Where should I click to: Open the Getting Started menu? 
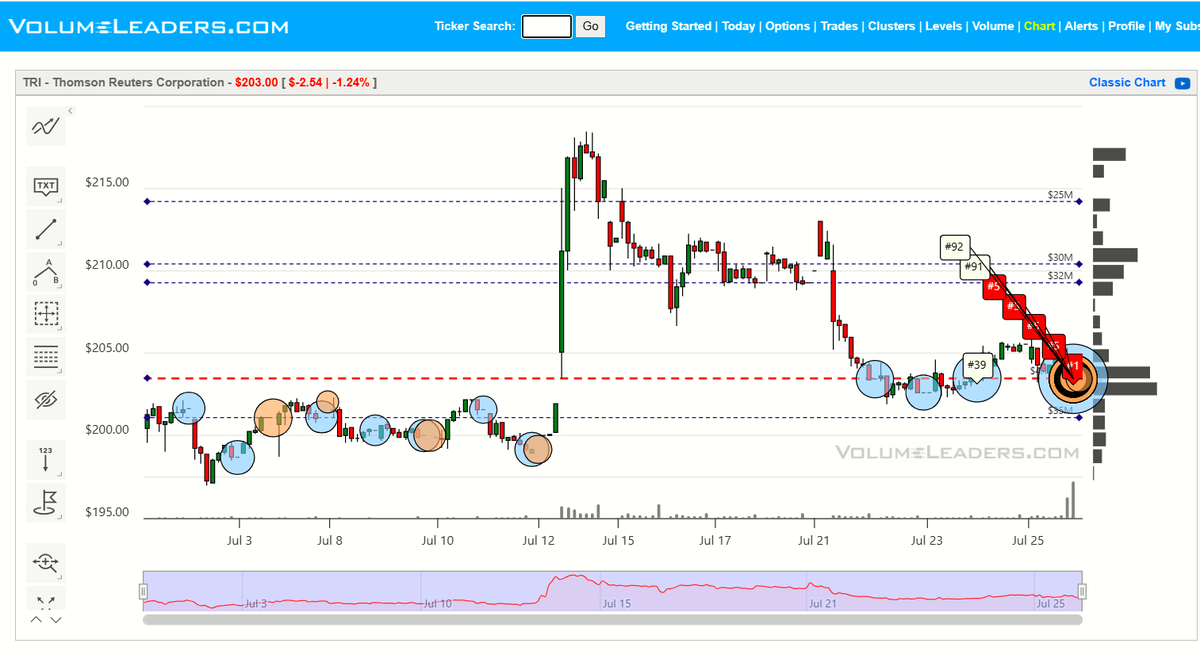click(x=669, y=26)
